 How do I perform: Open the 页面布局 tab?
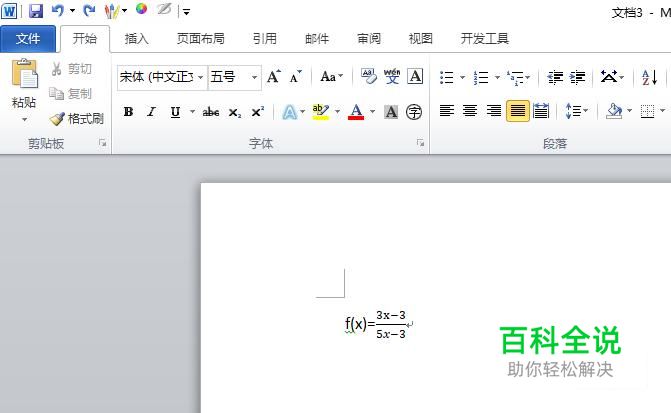click(201, 39)
